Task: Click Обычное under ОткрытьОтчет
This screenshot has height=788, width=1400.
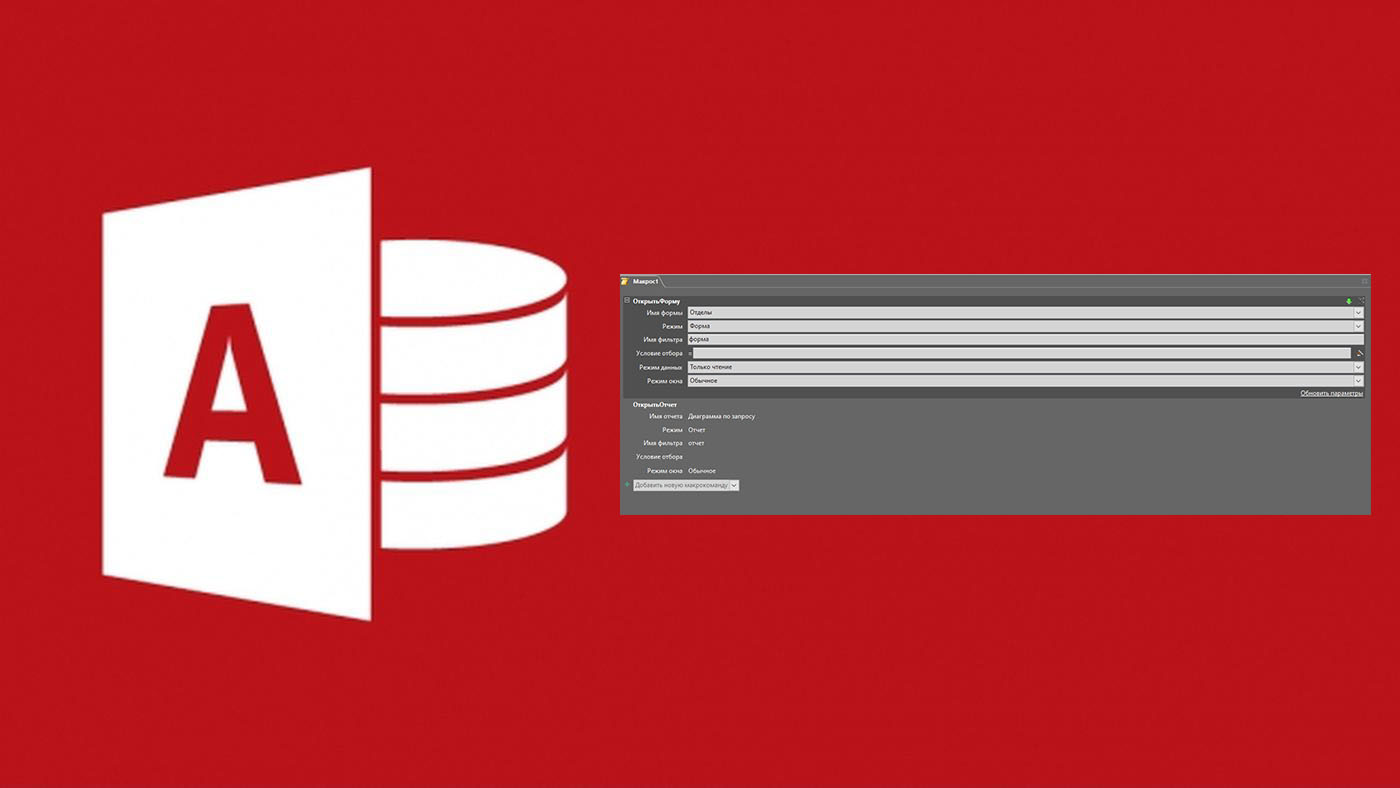Action: tap(702, 471)
